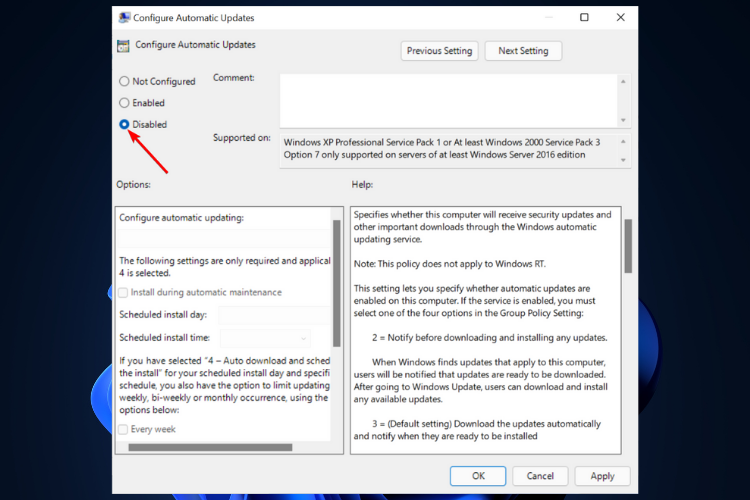Go to Next Setting
The width and height of the screenshot is (750, 500).
pyautogui.click(x=523, y=51)
